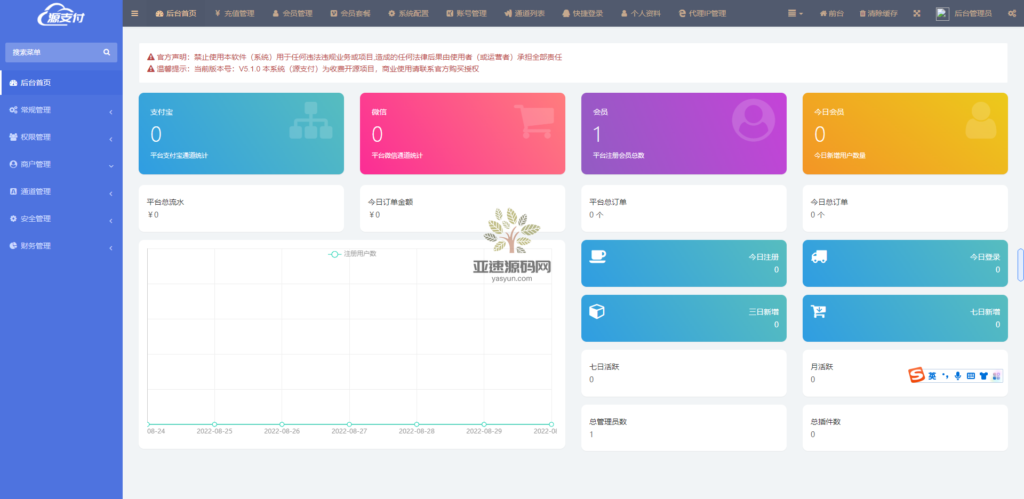Image resolution: width=1024 pixels, height=499 pixels.
Task: Click the 2022-08-29 data point on chart
Action: pyautogui.click(x=484, y=425)
